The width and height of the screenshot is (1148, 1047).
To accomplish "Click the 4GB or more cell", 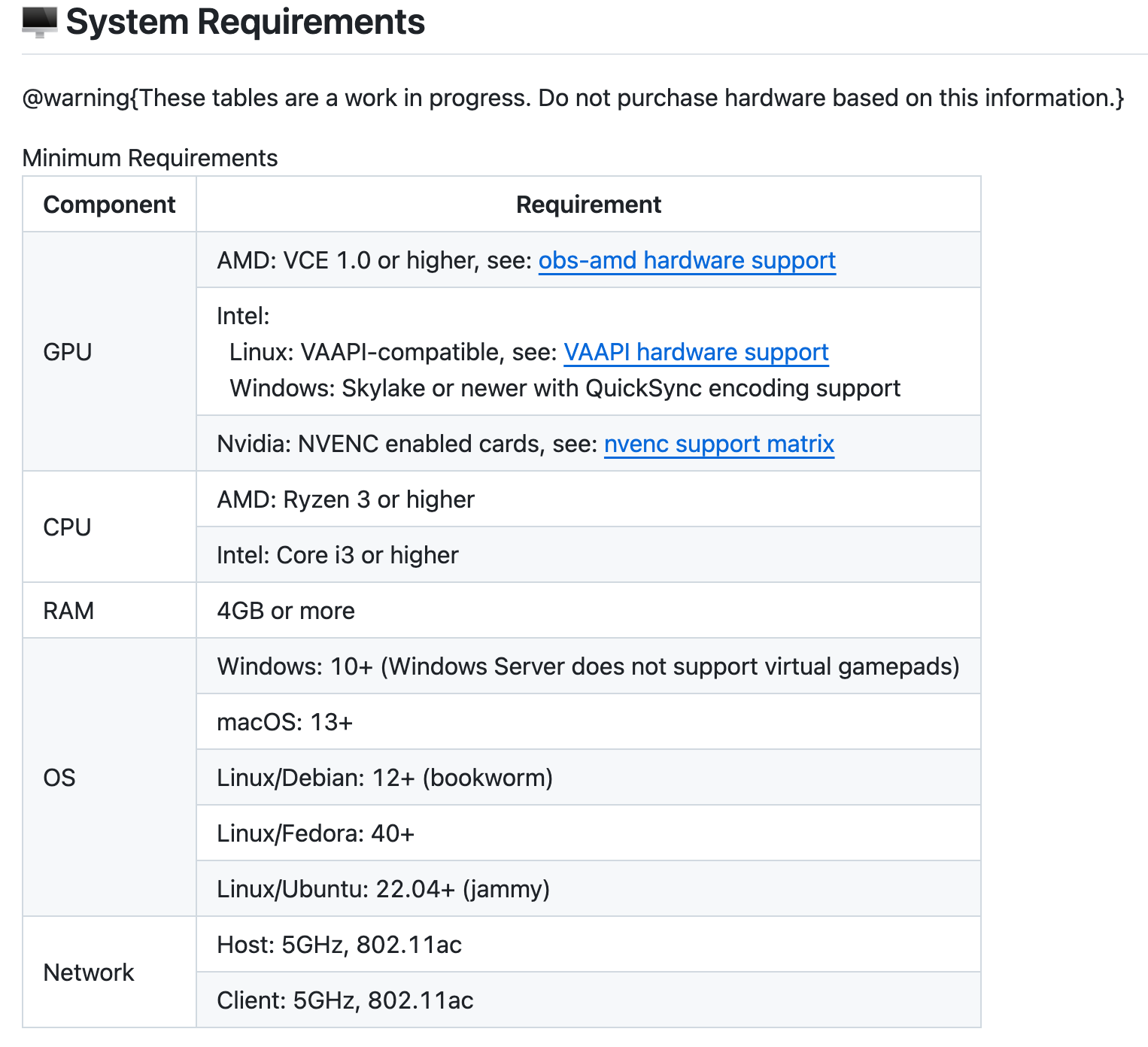I will [x=588, y=611].
